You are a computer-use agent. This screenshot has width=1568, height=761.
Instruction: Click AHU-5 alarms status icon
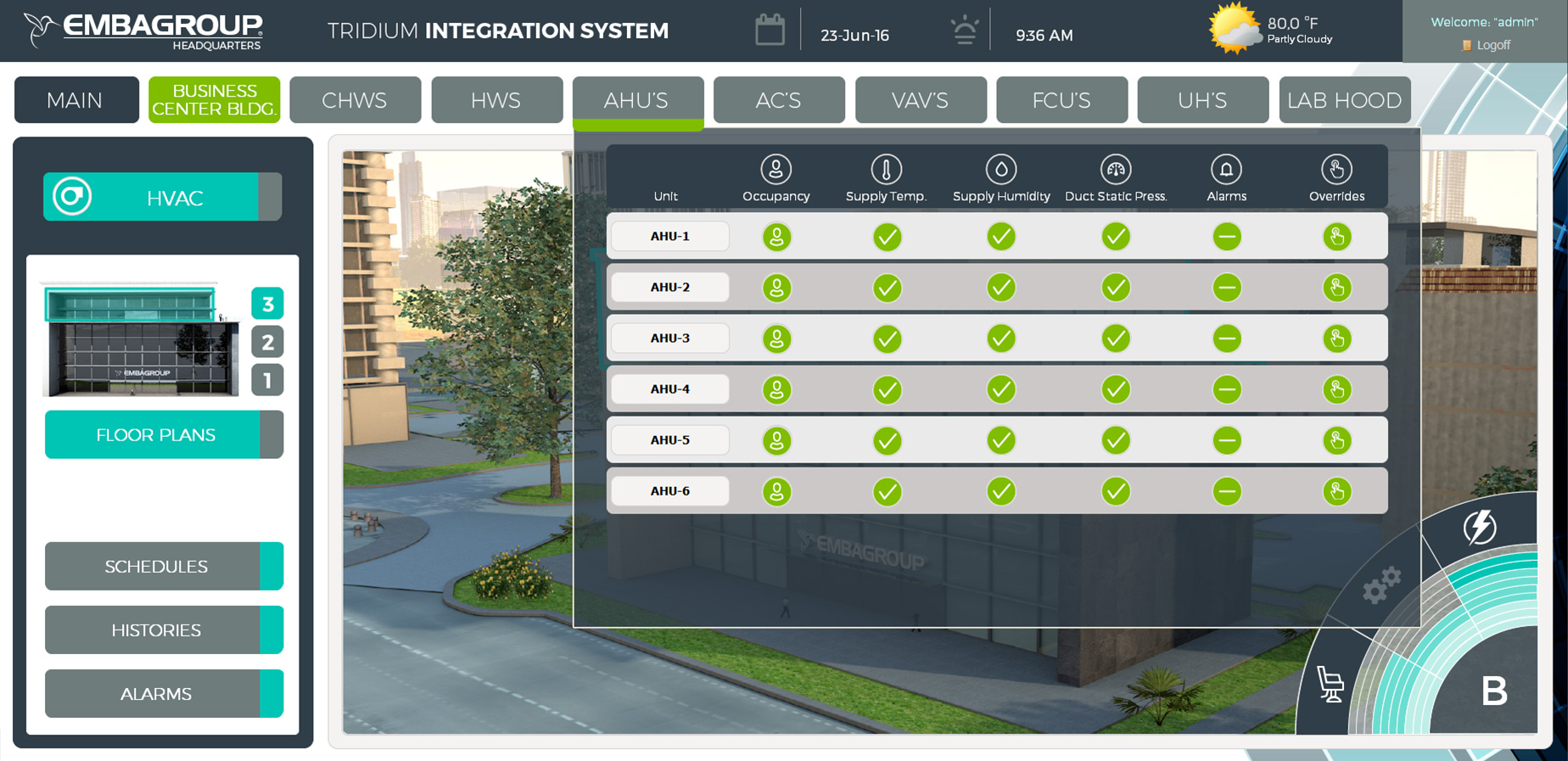pyautogui.click(x=1227, y=440)
